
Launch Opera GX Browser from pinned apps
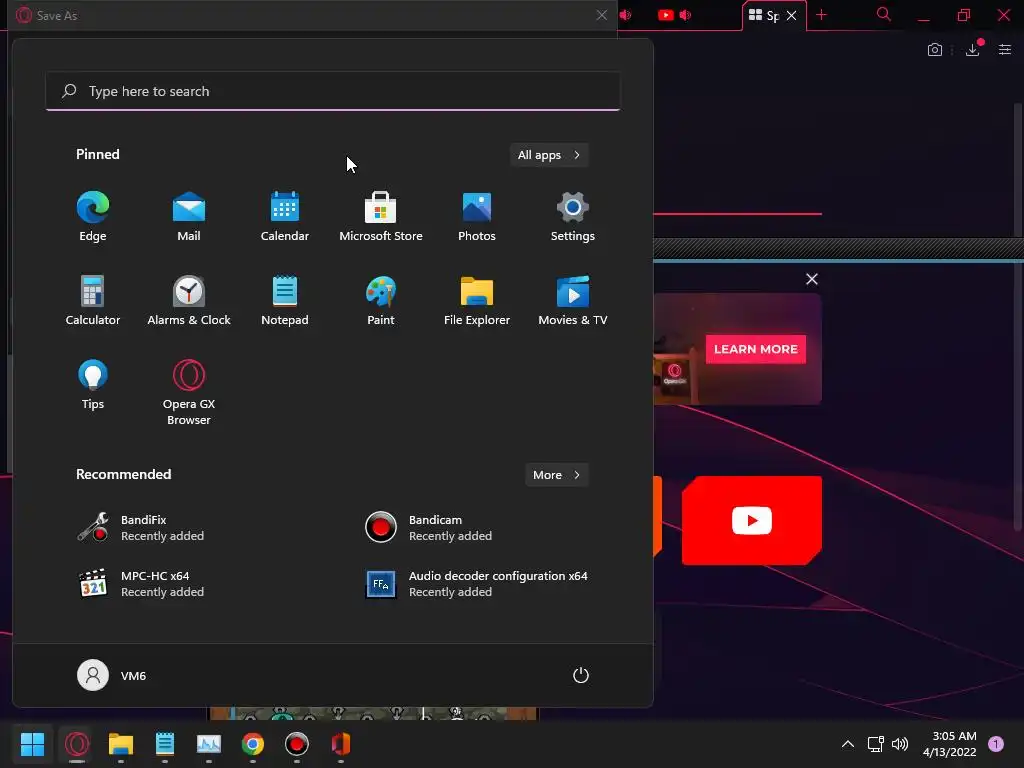[189, 392]
